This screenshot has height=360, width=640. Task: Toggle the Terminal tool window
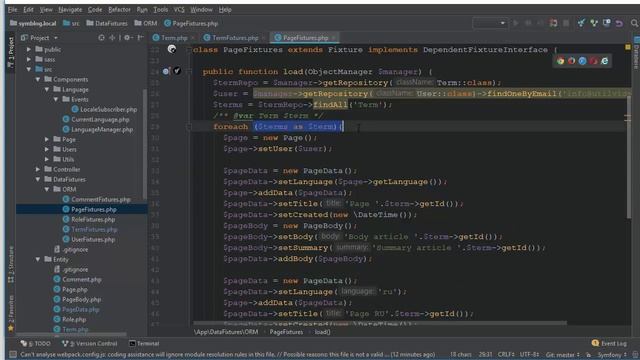[144, 344]
